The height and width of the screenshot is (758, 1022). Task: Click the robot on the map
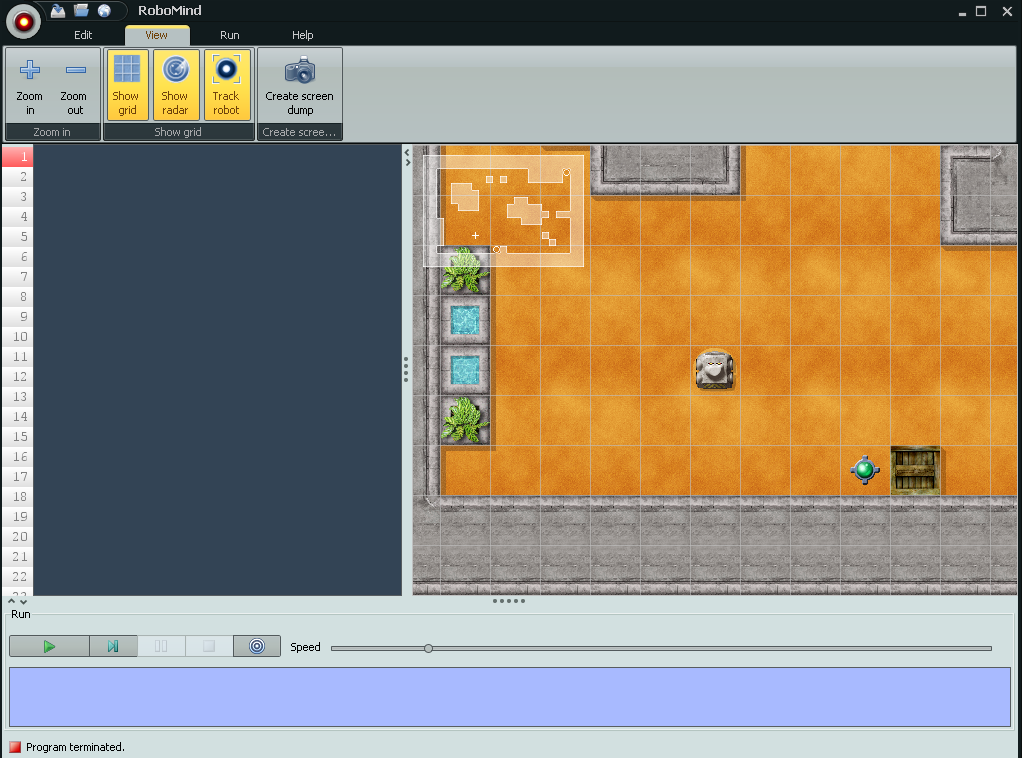714,370
